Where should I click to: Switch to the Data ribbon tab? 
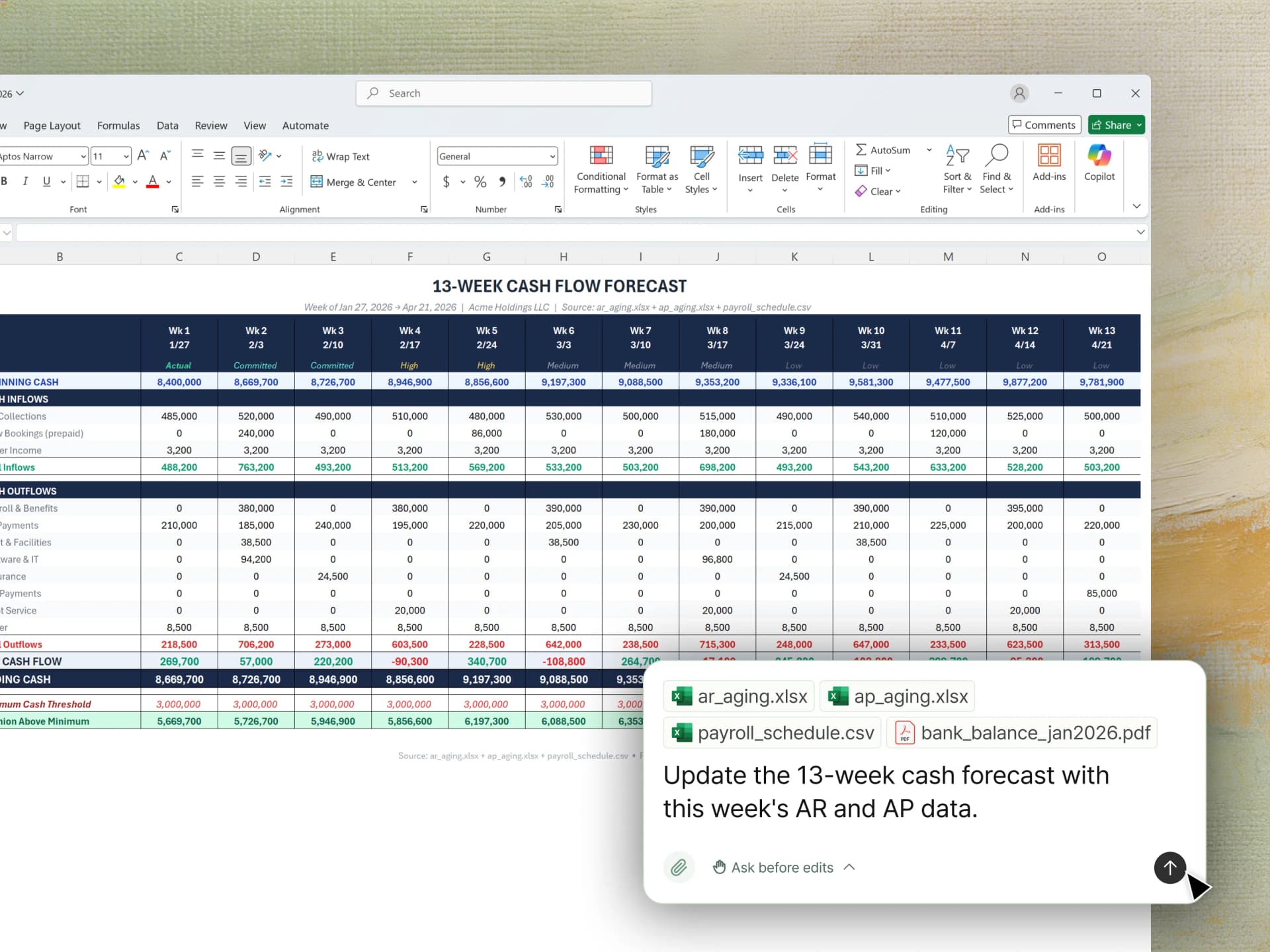point(167,126)
